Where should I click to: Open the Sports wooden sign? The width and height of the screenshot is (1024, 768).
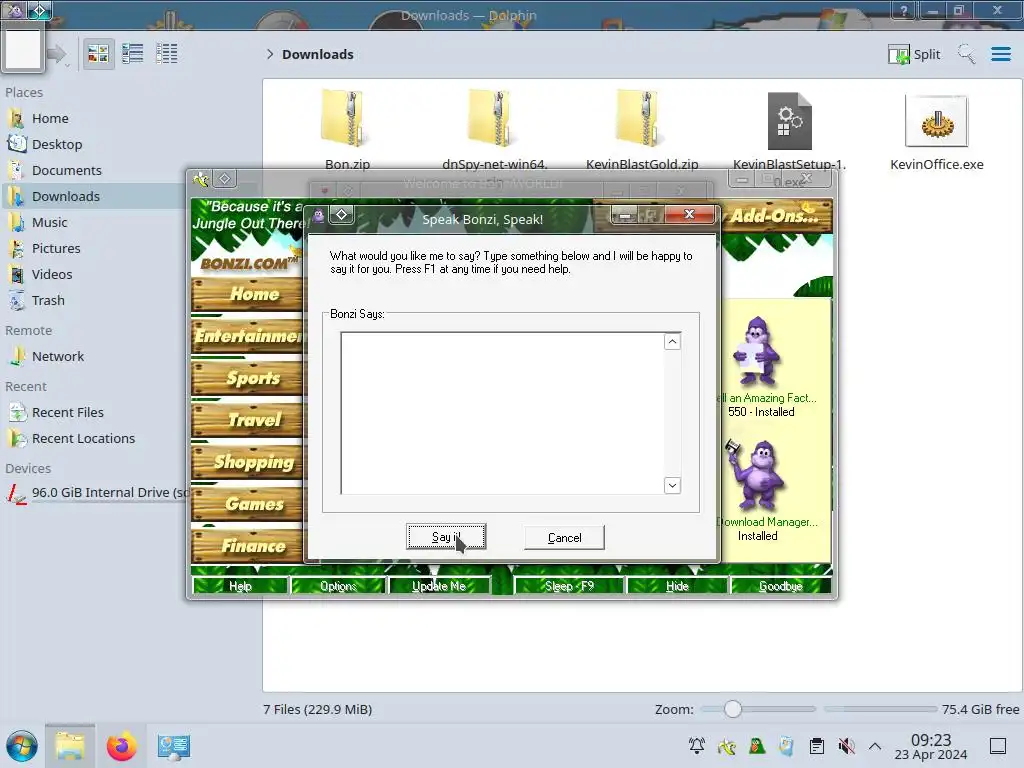click(248, 377)
